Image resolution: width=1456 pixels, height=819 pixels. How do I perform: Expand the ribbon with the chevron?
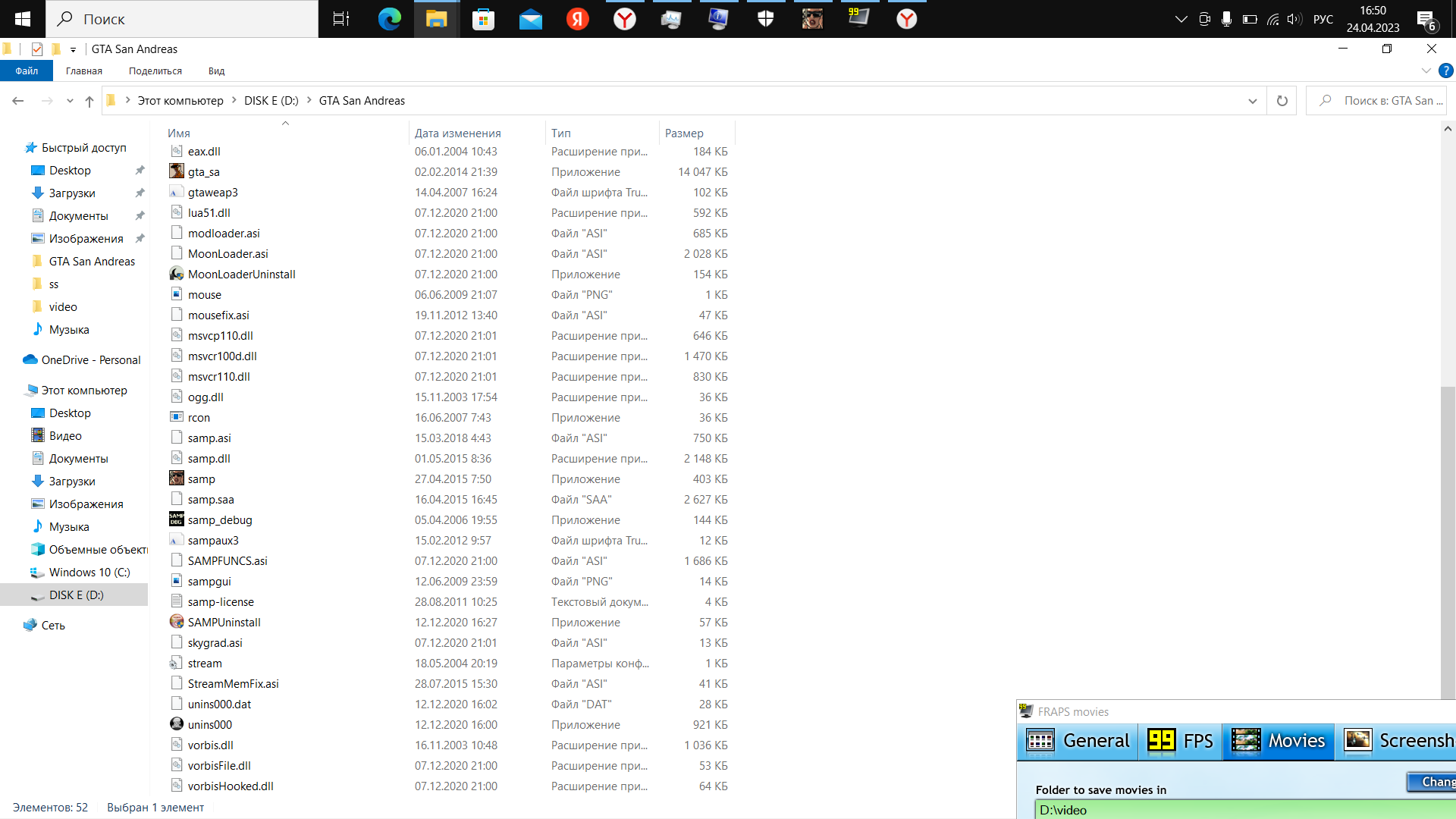1426,71
